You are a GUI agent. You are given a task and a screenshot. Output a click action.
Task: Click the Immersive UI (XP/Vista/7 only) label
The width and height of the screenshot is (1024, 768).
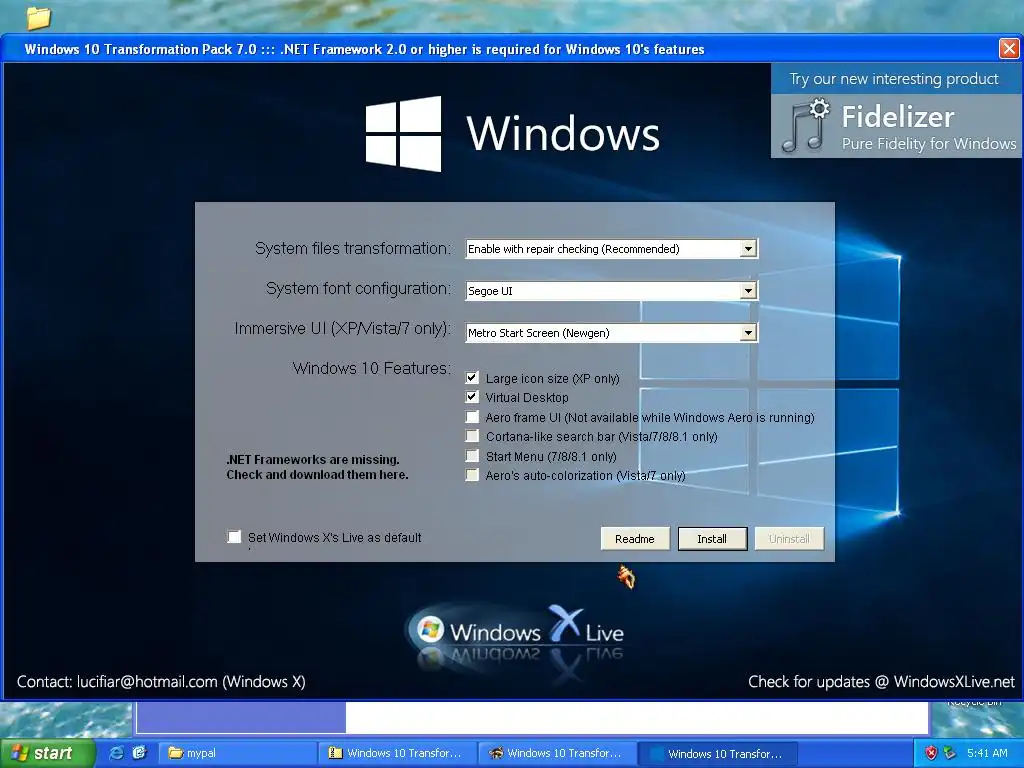(343, 328)
